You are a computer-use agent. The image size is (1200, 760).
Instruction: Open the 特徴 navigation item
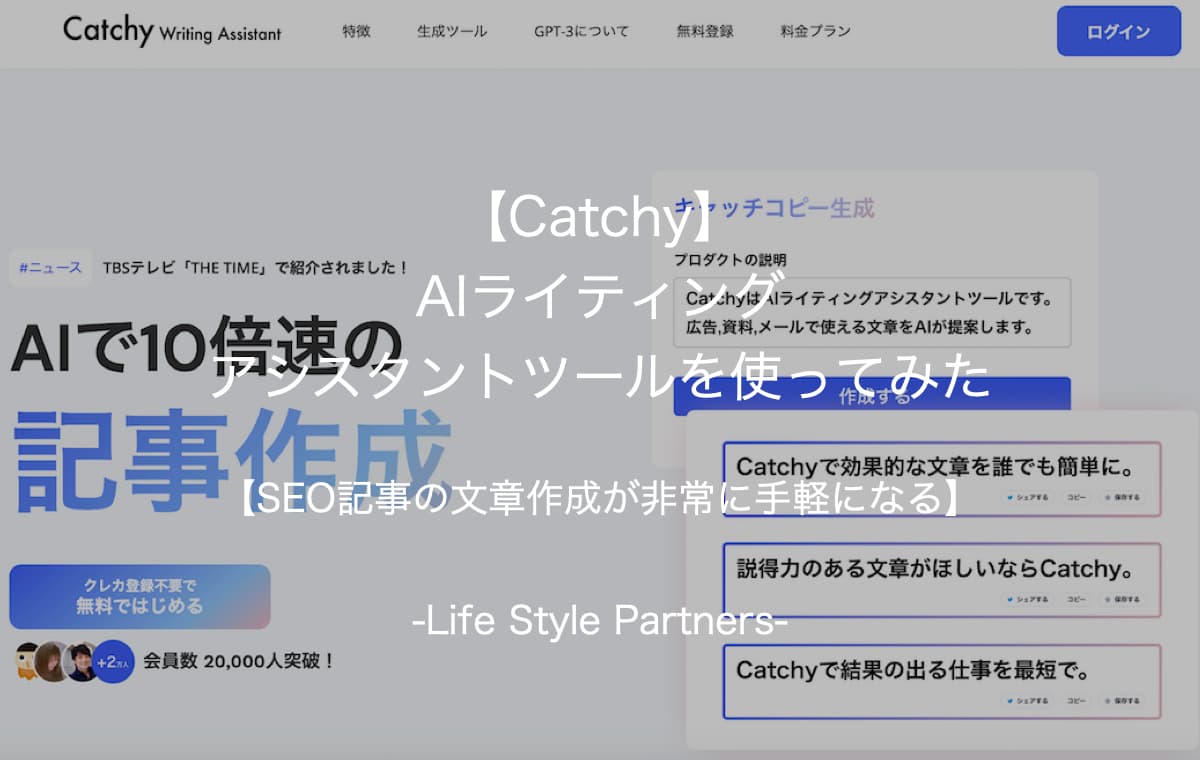354,31
